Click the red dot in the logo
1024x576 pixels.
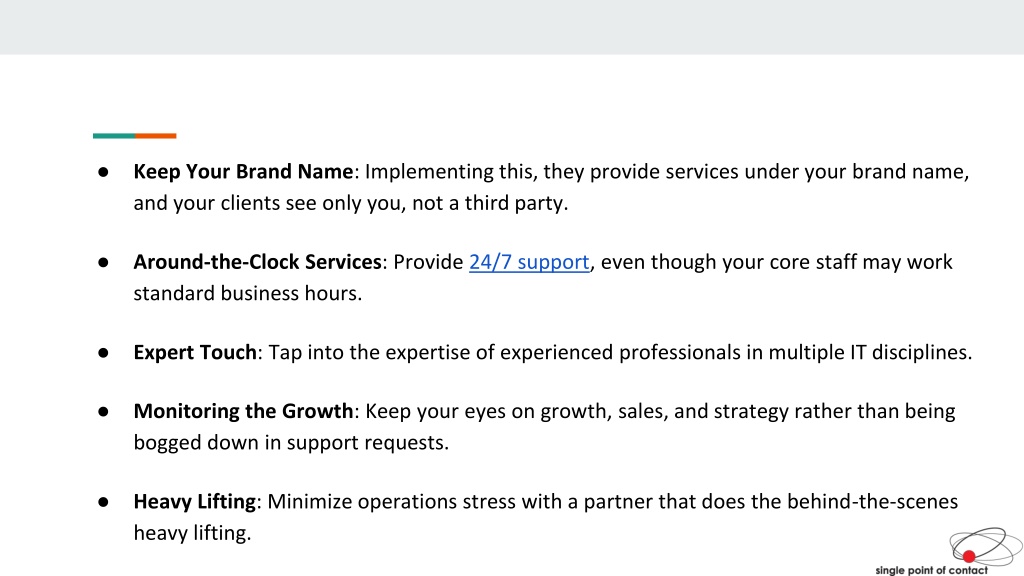point(968,556)
